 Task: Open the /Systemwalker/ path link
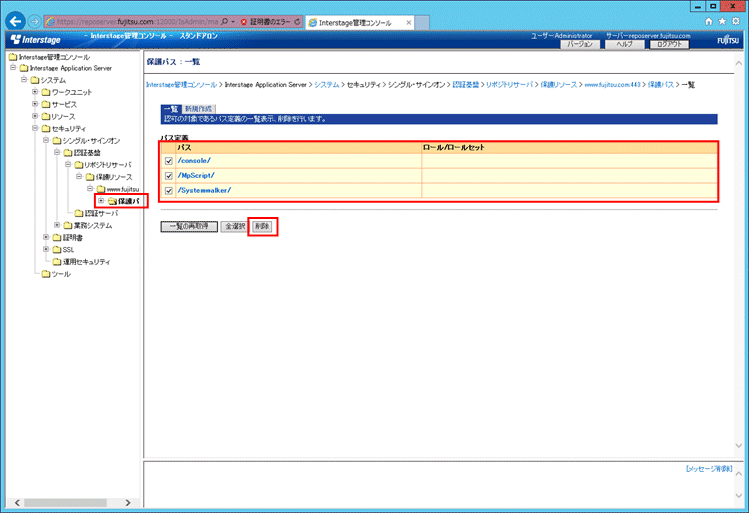204,190
